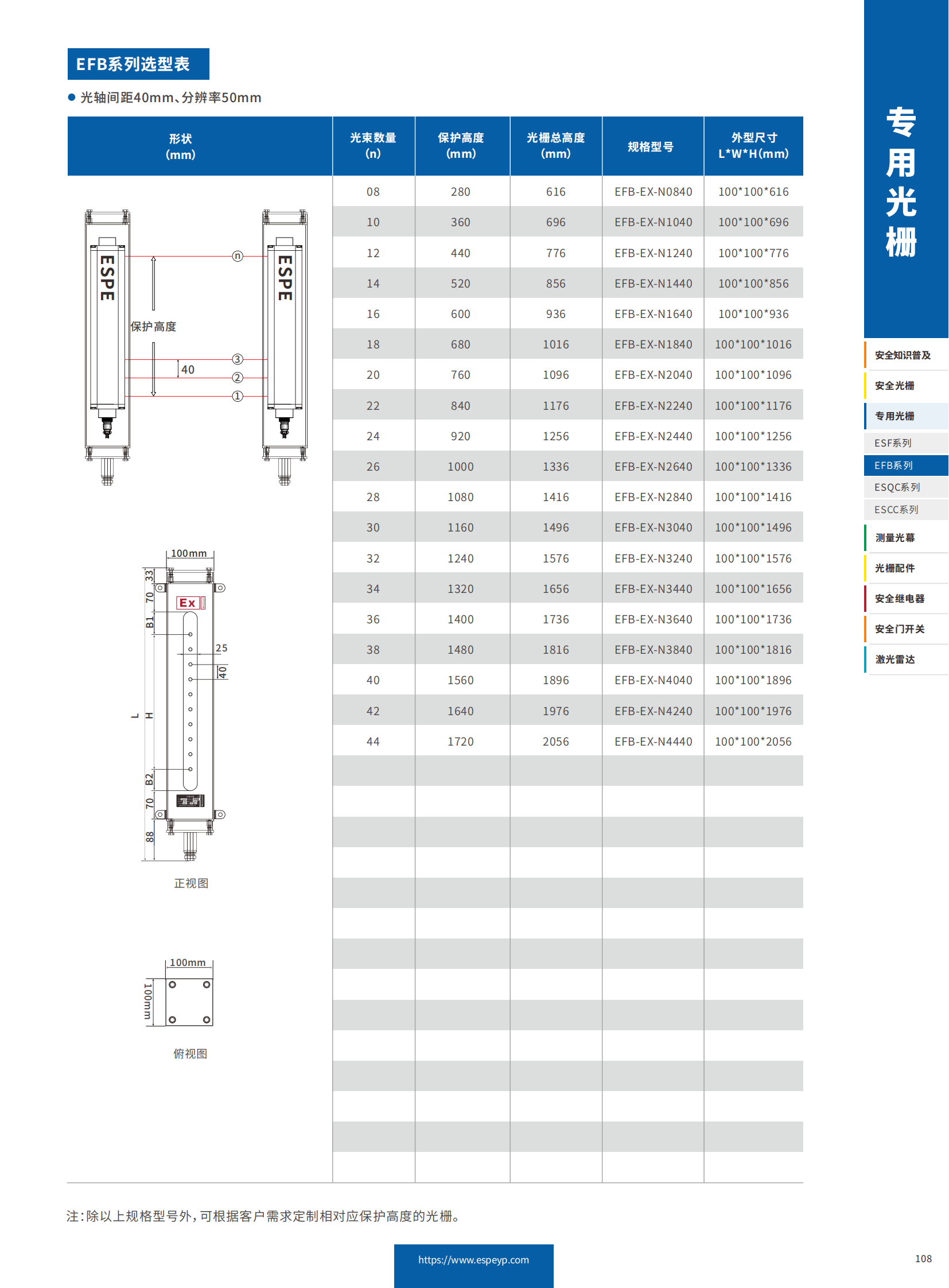The image size is (949, 1288).
Task: Select model cell EFB-EX-N3040
Action: click(x=653, y=528)
